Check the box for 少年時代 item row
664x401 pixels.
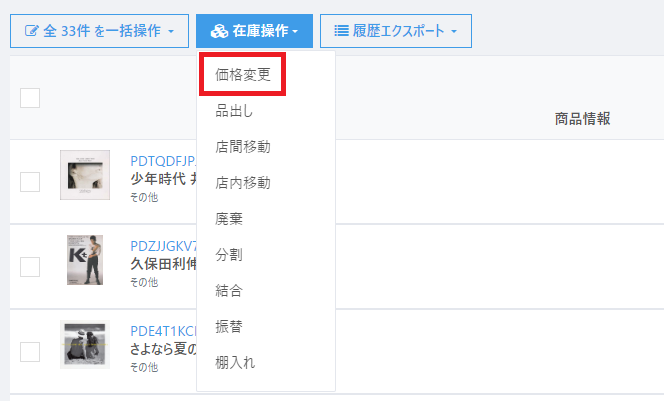pos(30,181)
